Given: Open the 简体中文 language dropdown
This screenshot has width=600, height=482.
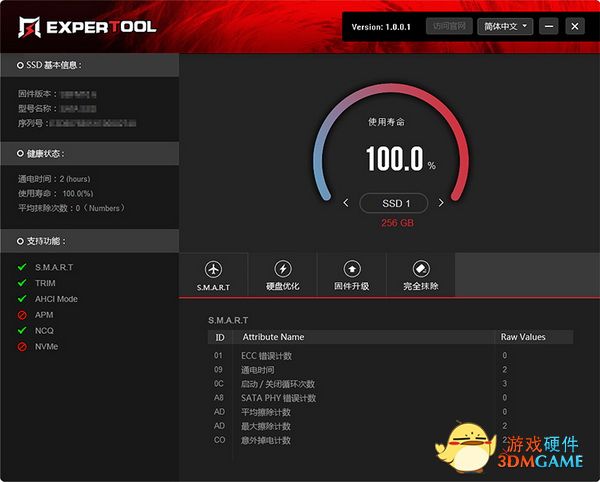Looking at the screenshot, I should (505, 26).
